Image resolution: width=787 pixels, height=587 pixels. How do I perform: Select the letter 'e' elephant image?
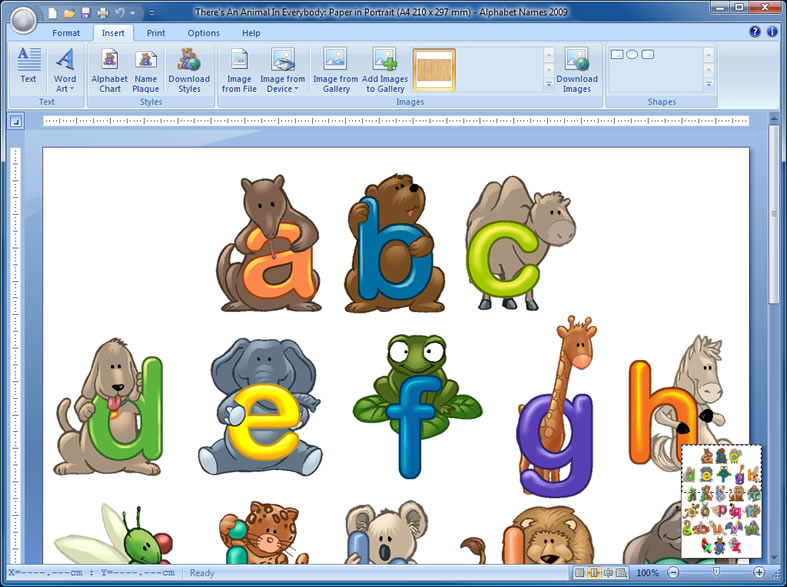point(260,407)
